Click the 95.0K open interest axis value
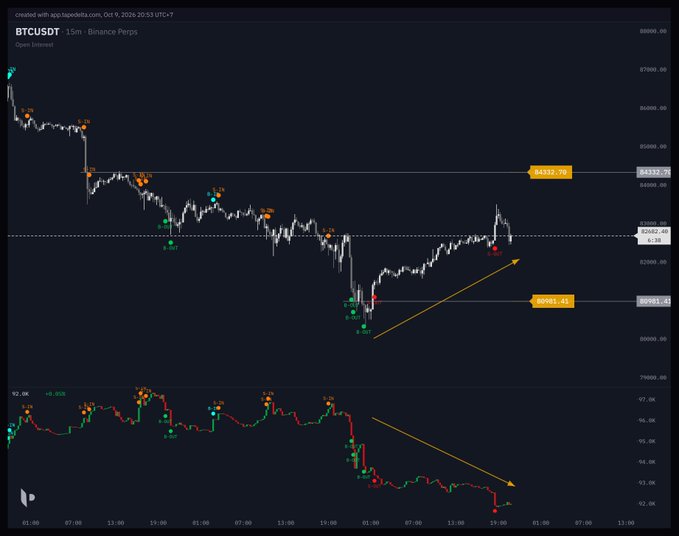 [x=647, y=441]
